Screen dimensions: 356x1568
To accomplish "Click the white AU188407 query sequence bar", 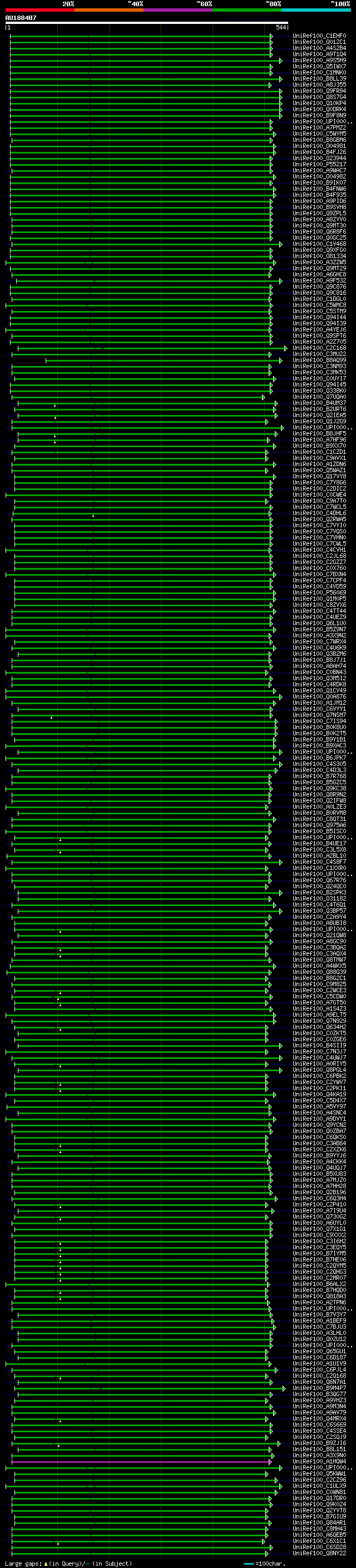I will pos(147,22).
